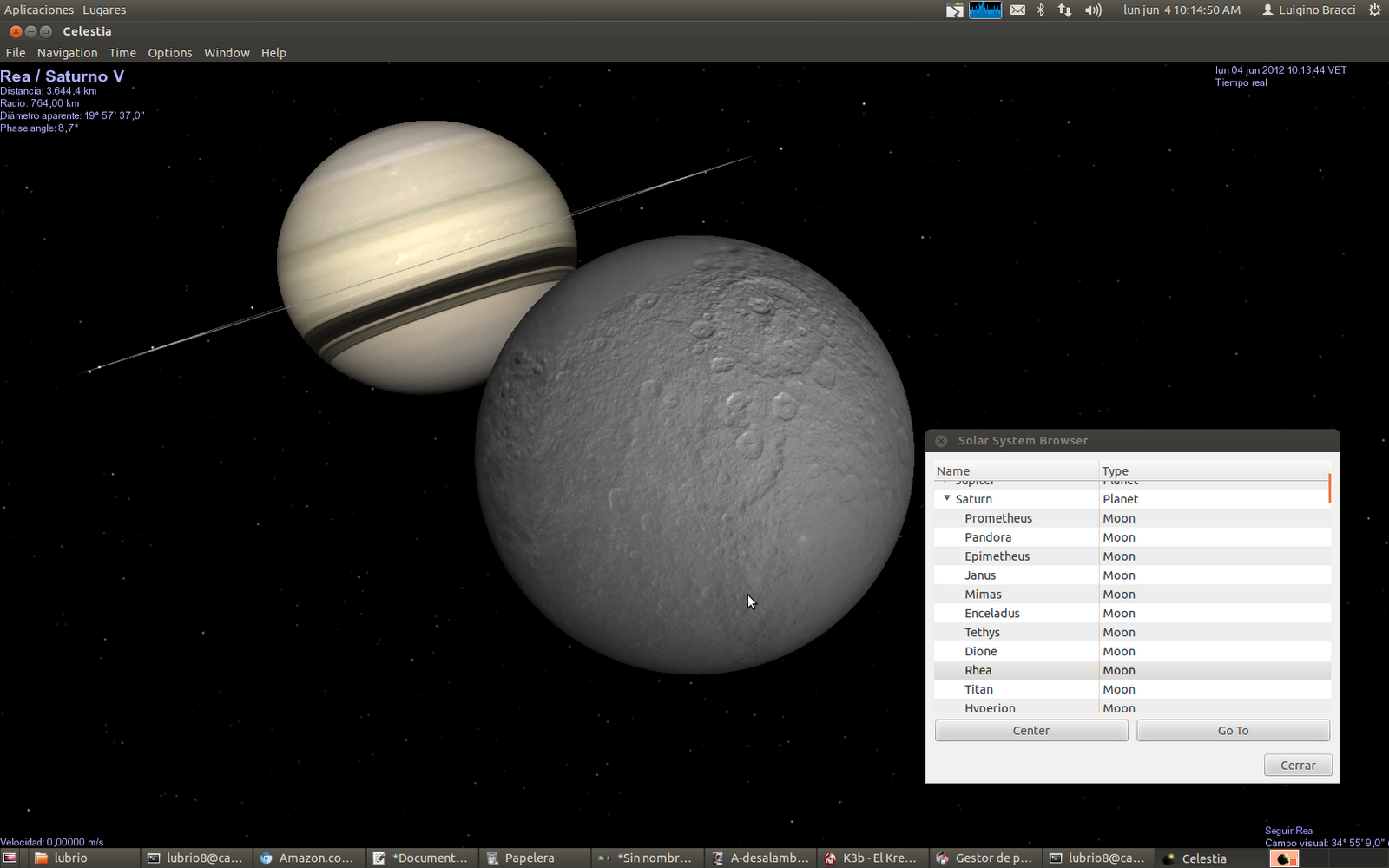Open the Bluetooth indicator icon
Image resolution: width=1389 pixels, height=868 pixels.
(1040, 10)
